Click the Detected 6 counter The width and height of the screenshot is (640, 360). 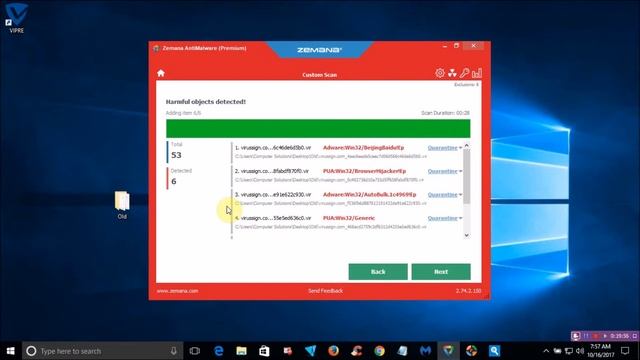pyautogui.click(x=180, y=177)
